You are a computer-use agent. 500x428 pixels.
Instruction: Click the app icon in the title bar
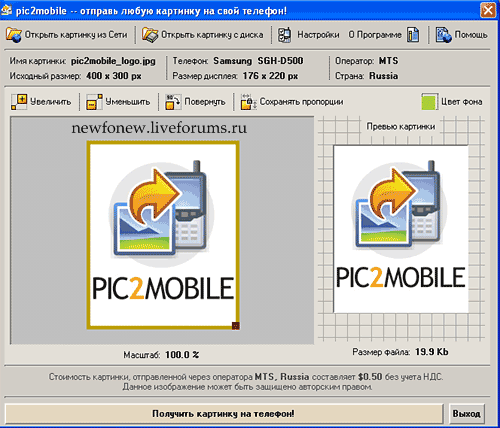[x=6, y=10]
